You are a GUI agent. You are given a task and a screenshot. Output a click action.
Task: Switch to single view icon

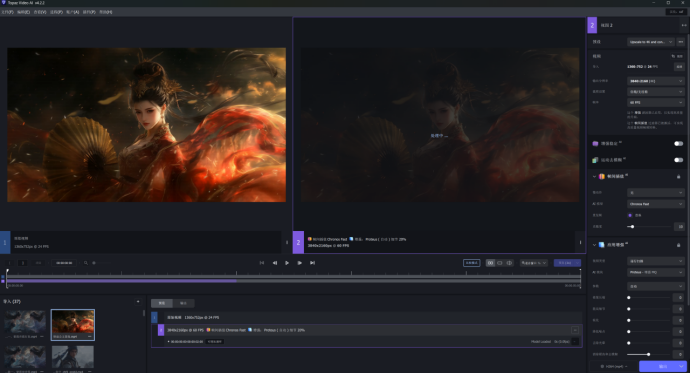pyautogui.click(x=500, y=263)
